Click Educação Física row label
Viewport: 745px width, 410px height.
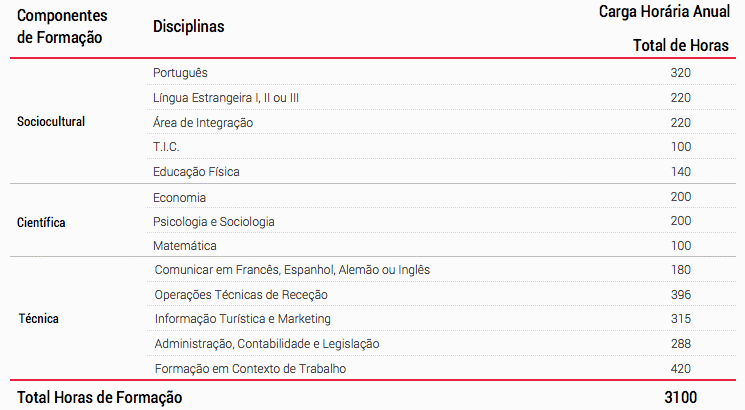196,172
